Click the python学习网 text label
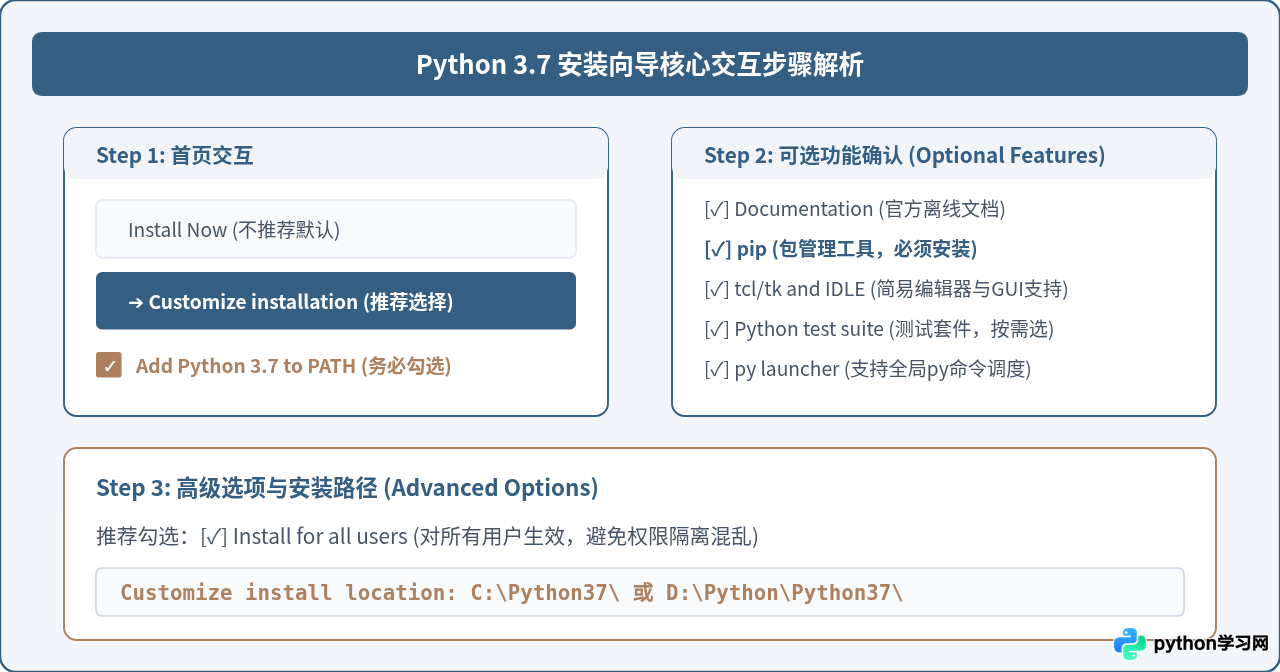 (x=1211, y=644)
